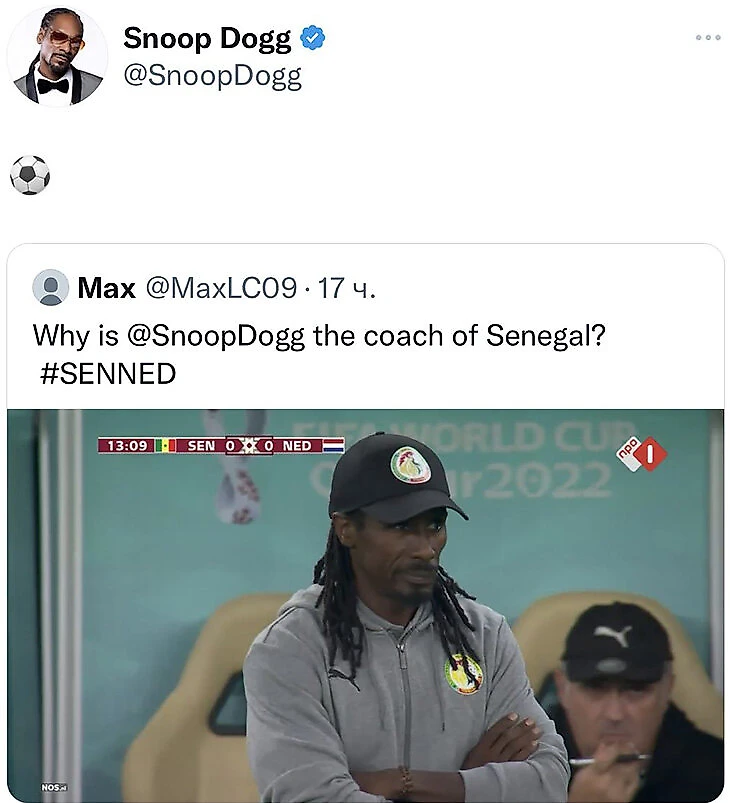
Task: Click the NPO 1 channel logo
Action: tap(641, 453)
